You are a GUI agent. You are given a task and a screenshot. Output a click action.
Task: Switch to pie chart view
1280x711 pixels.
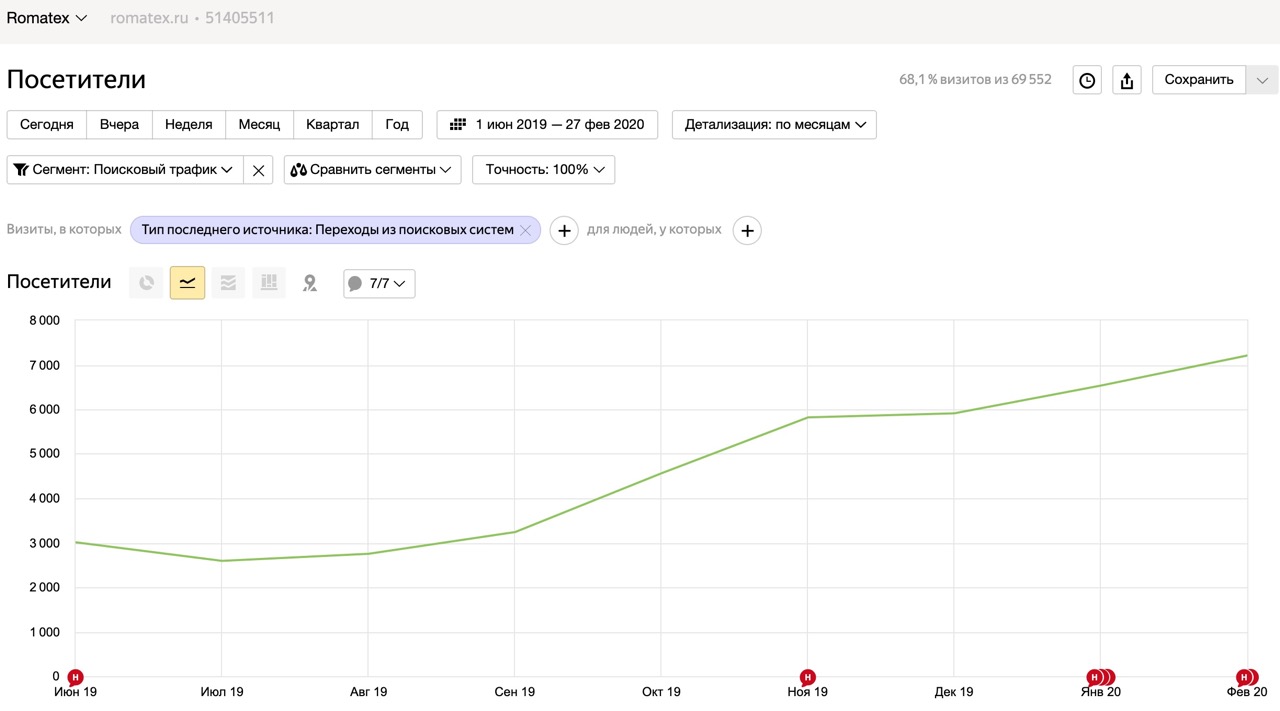coord(146,283)
